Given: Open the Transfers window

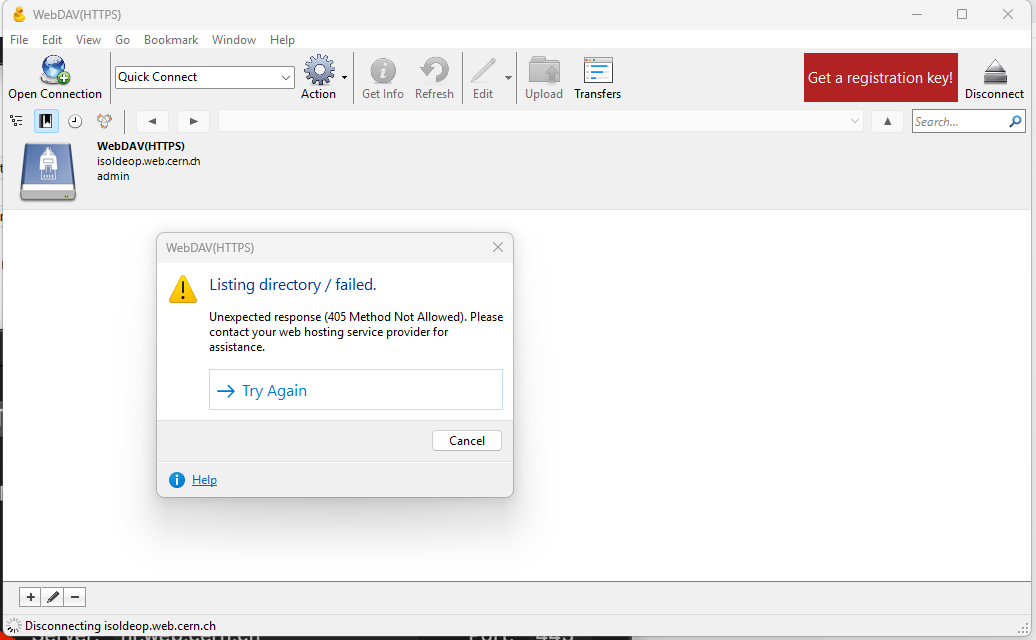Looking at the screenshot, I should (597, 71).
